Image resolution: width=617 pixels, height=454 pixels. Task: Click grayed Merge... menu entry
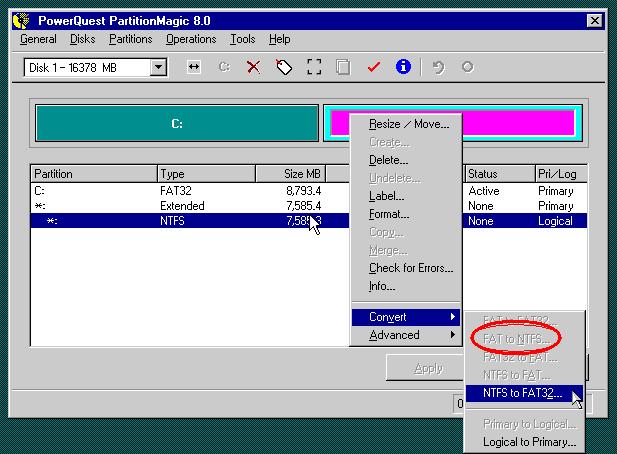point(406,250)
